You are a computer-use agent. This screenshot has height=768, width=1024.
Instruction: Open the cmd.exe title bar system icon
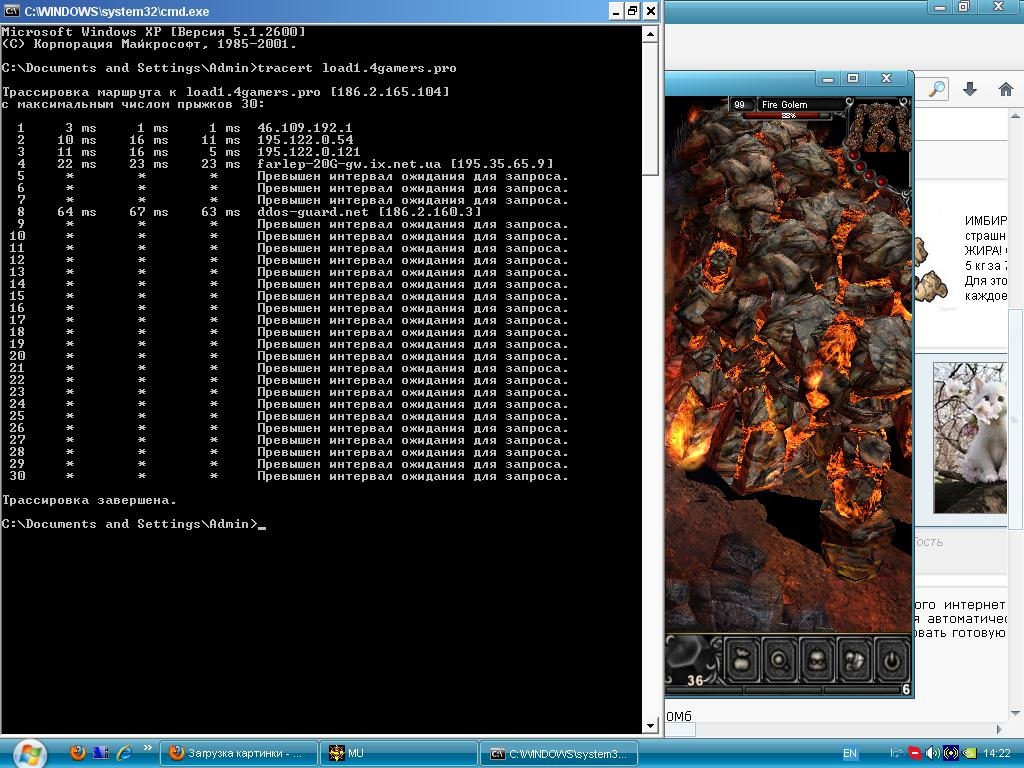pyautogui.click(x=11, y=11)
